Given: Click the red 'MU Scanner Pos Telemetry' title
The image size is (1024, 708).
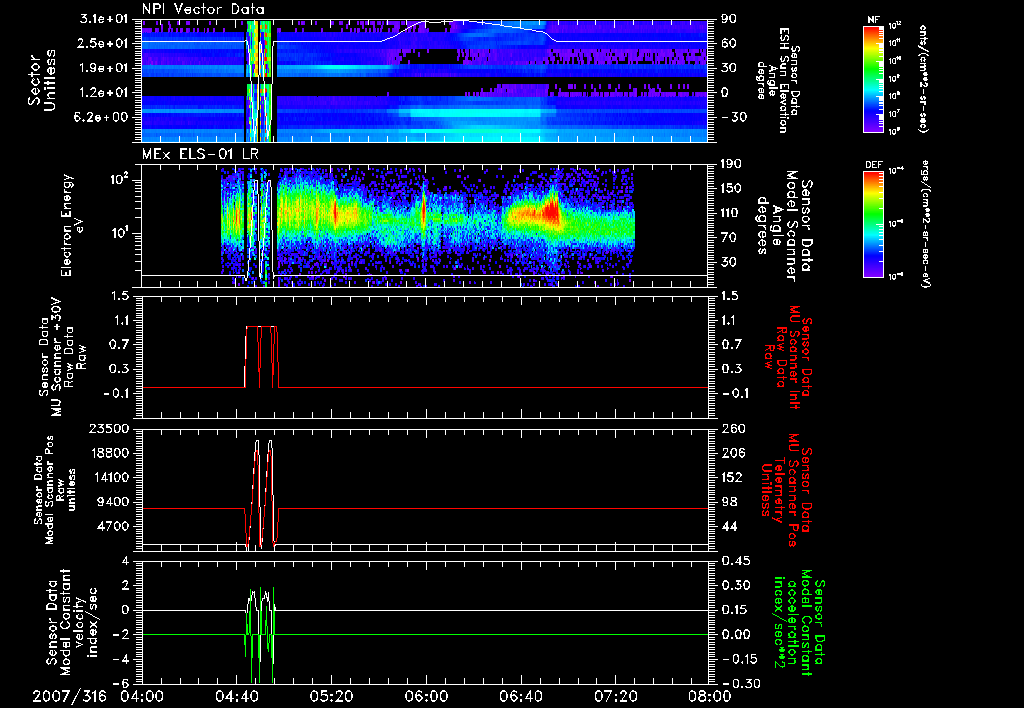Looking at the screenshot, I should point(786,490).
